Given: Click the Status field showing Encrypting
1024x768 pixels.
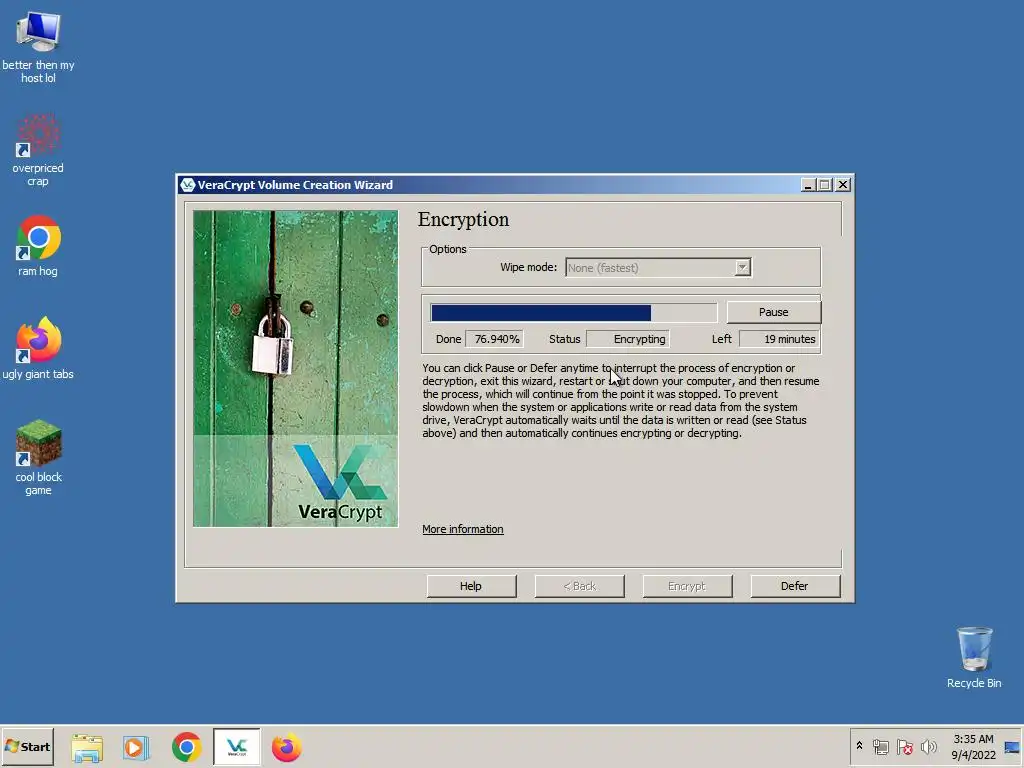Looking at the screenshot, I should [x=628, y=339].
